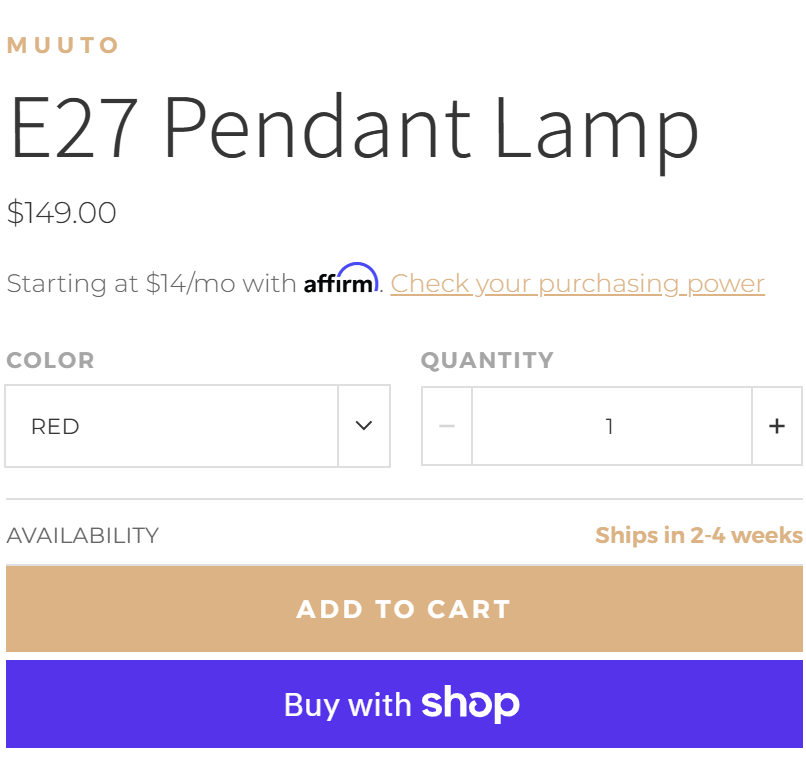
Task: Click the $149.00 price text
Action: (x=62, y=213)
